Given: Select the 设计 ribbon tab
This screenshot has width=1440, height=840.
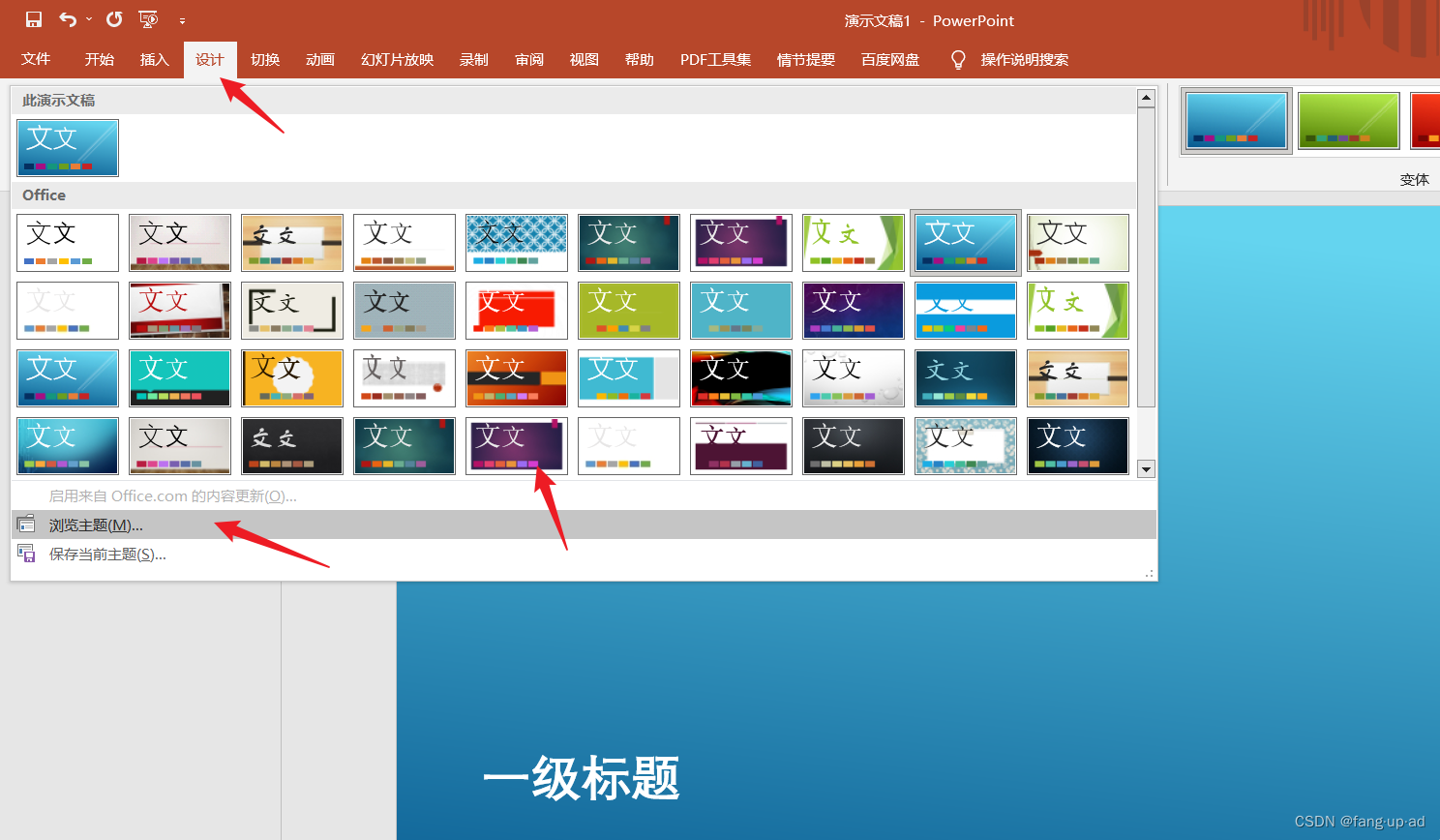Looking at the screenshot, I should click(210, 59).
